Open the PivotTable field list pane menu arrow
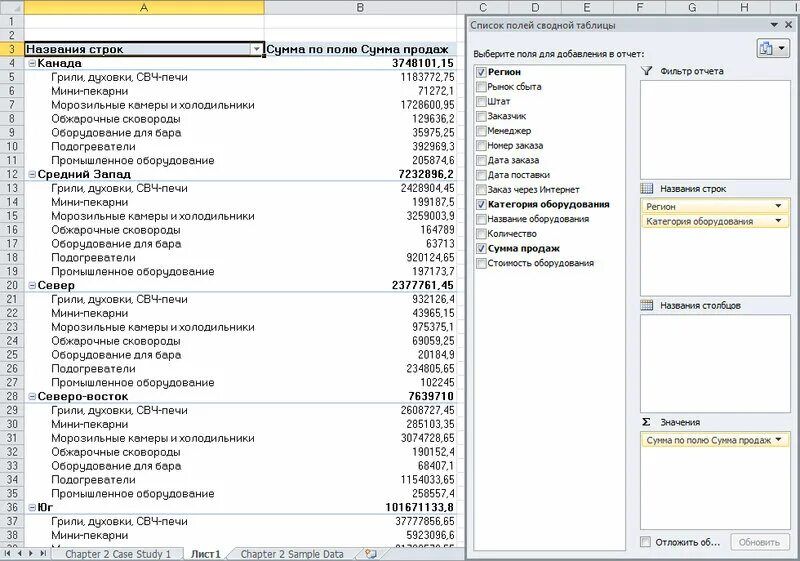This screenshot has height=561, width=800. [774, 24]
